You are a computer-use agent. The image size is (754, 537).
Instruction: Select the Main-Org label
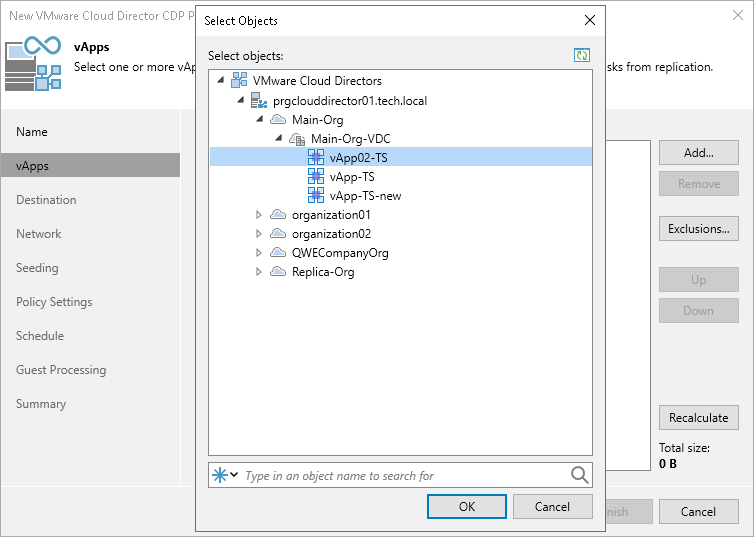pyautogui.click(x=317, y=120)
